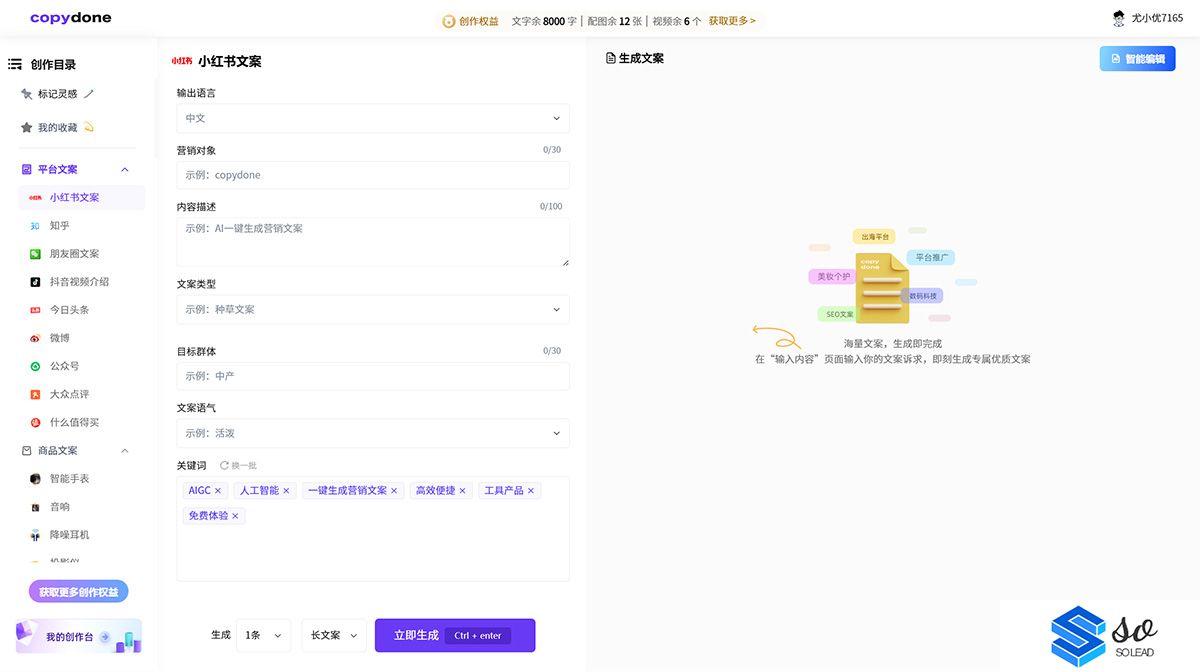
Task: Click the 创作目录 heading
Action: [x=53, y=64]
